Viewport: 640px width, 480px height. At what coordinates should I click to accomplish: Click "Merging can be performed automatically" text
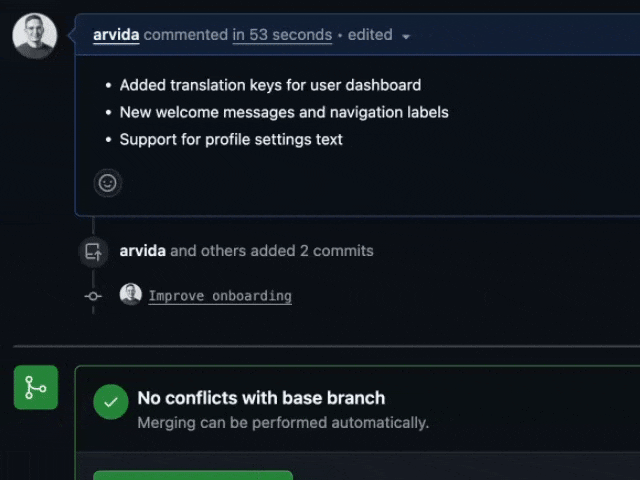coord(283,422)
